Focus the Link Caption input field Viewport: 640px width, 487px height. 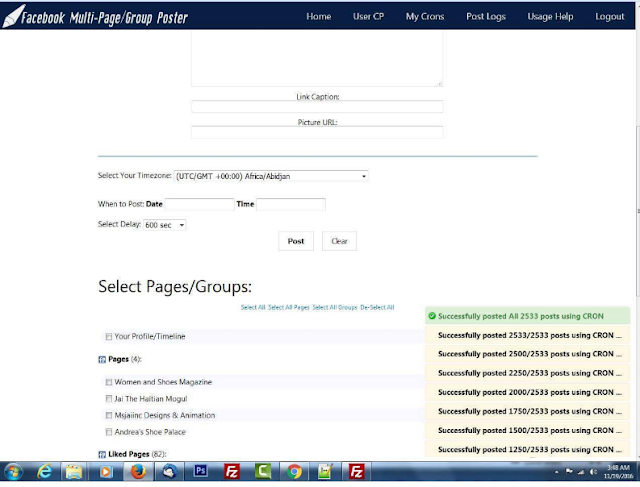pyautogui.click(x=317, y=107)
